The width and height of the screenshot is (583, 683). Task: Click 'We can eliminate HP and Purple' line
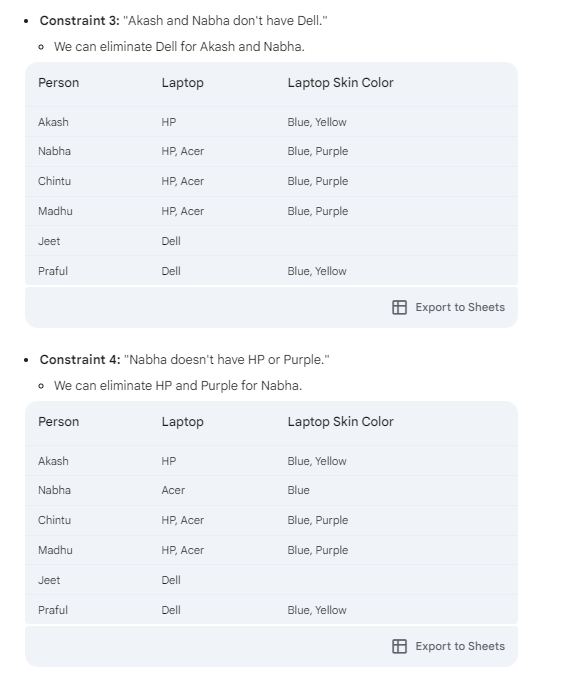[x=178, y=386]
